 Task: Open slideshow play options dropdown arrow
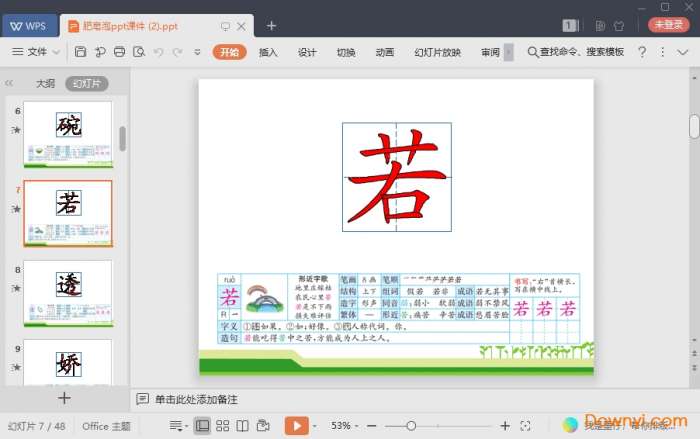point(315,426)
